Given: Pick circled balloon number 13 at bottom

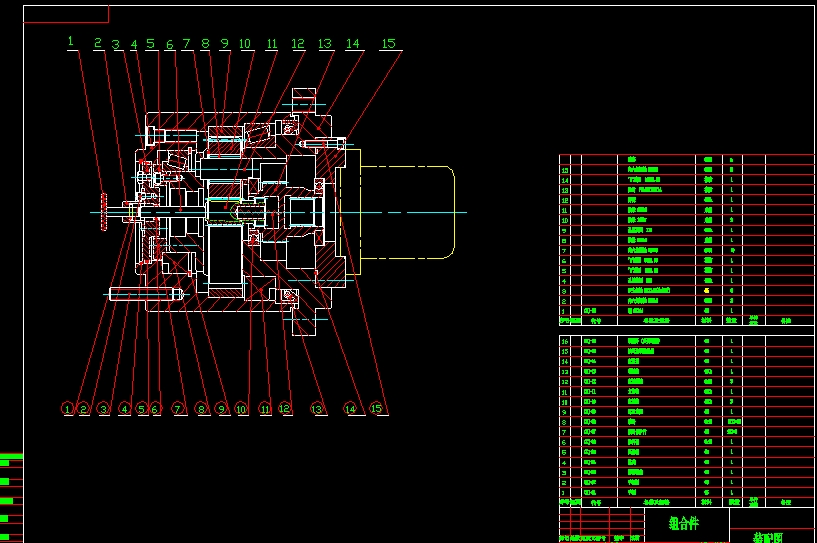Looking at the screenshot, I should (x=317, y=408).
